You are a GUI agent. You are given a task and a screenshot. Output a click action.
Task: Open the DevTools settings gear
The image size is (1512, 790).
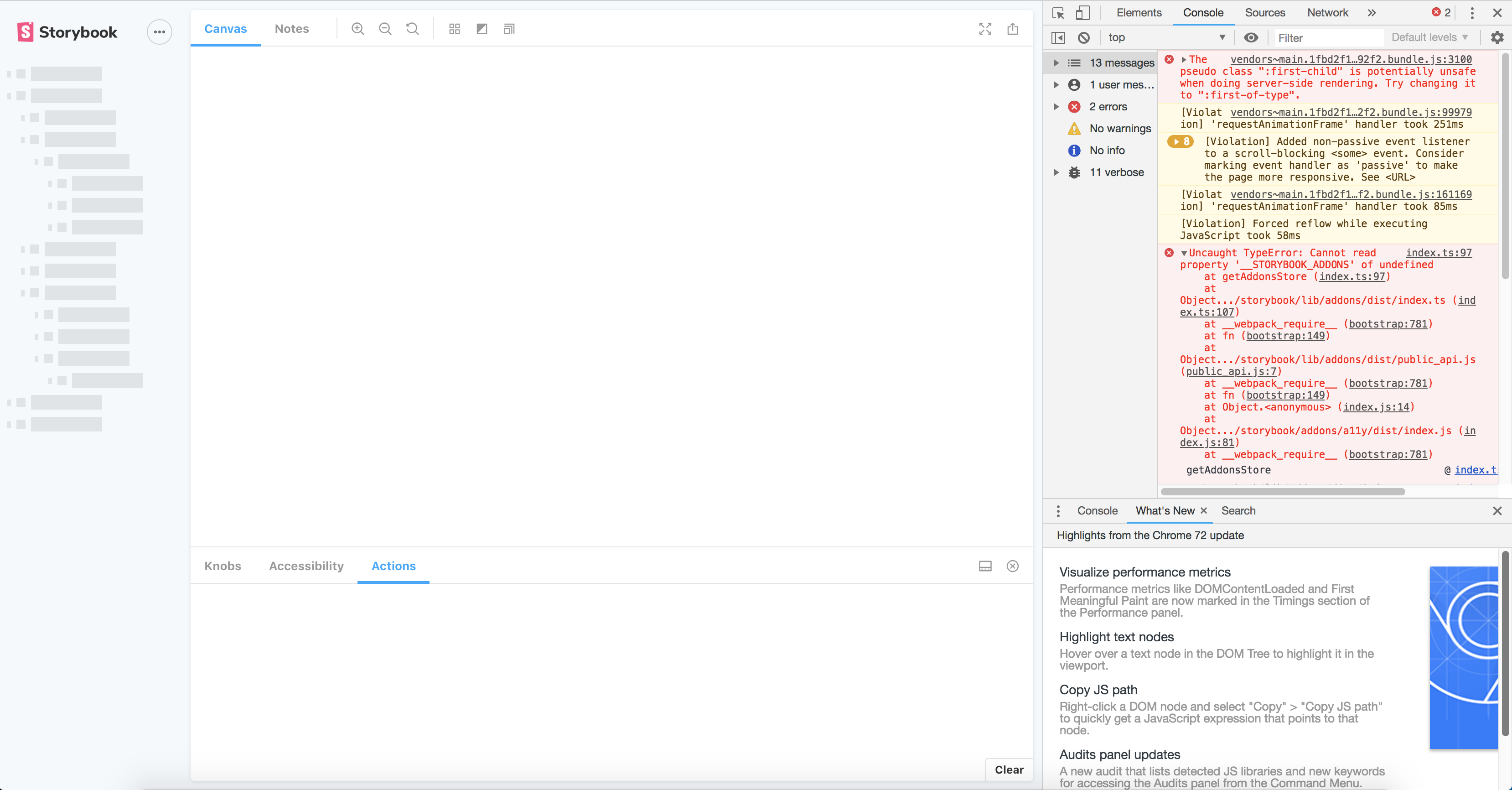[x=1497, y=37]
